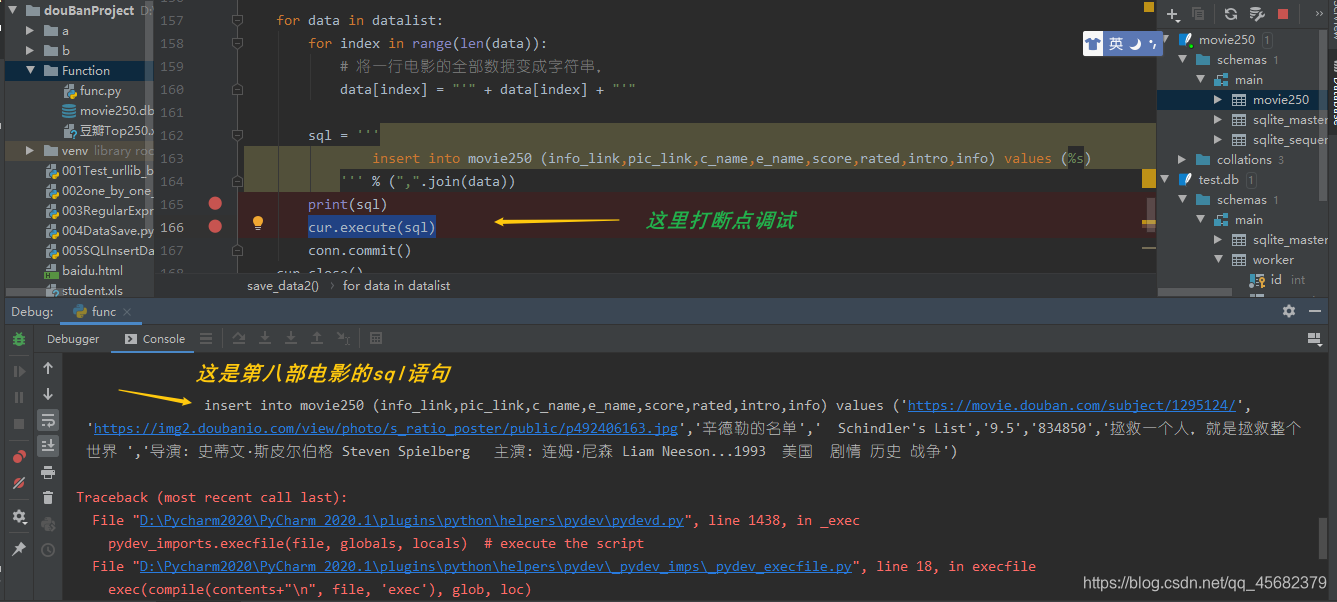This screenshot has height=602, width=1337.
Task: Click the editor vertical scrollbar marker
Action: (1150, 180)
